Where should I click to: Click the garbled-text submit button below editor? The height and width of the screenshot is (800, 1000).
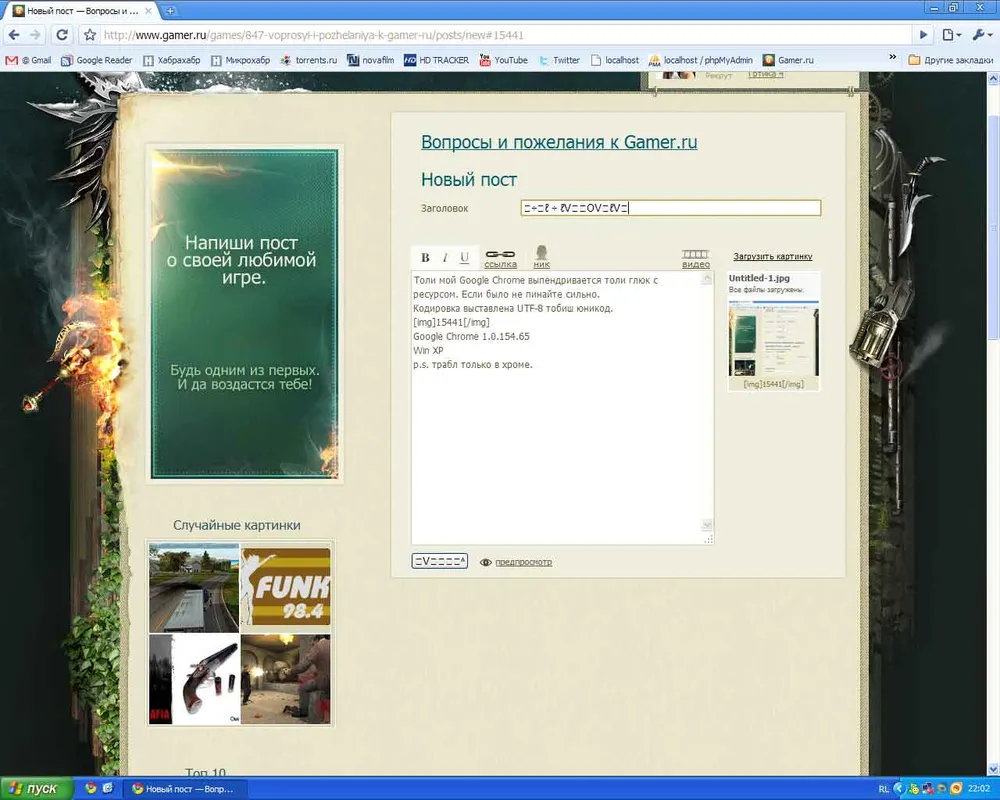click(440, 561)
